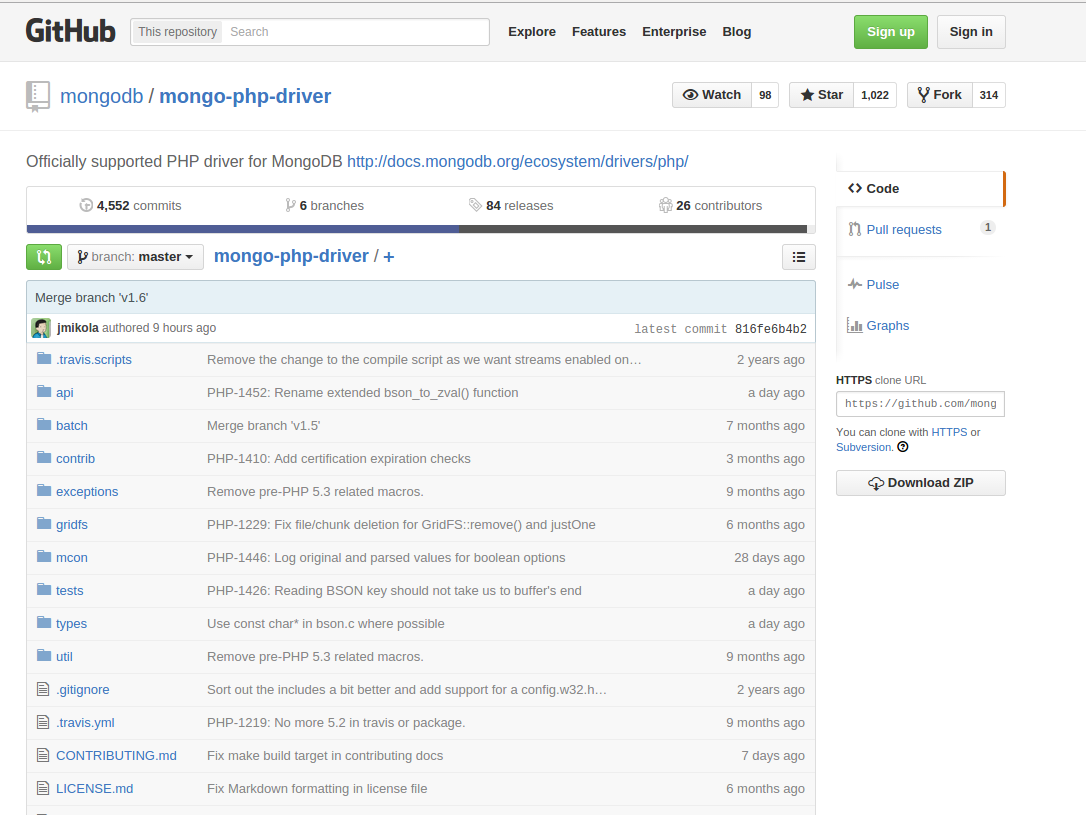Open the .travis.scripts folder
This screenshot has height=815, width=1086.
(94, 359)
